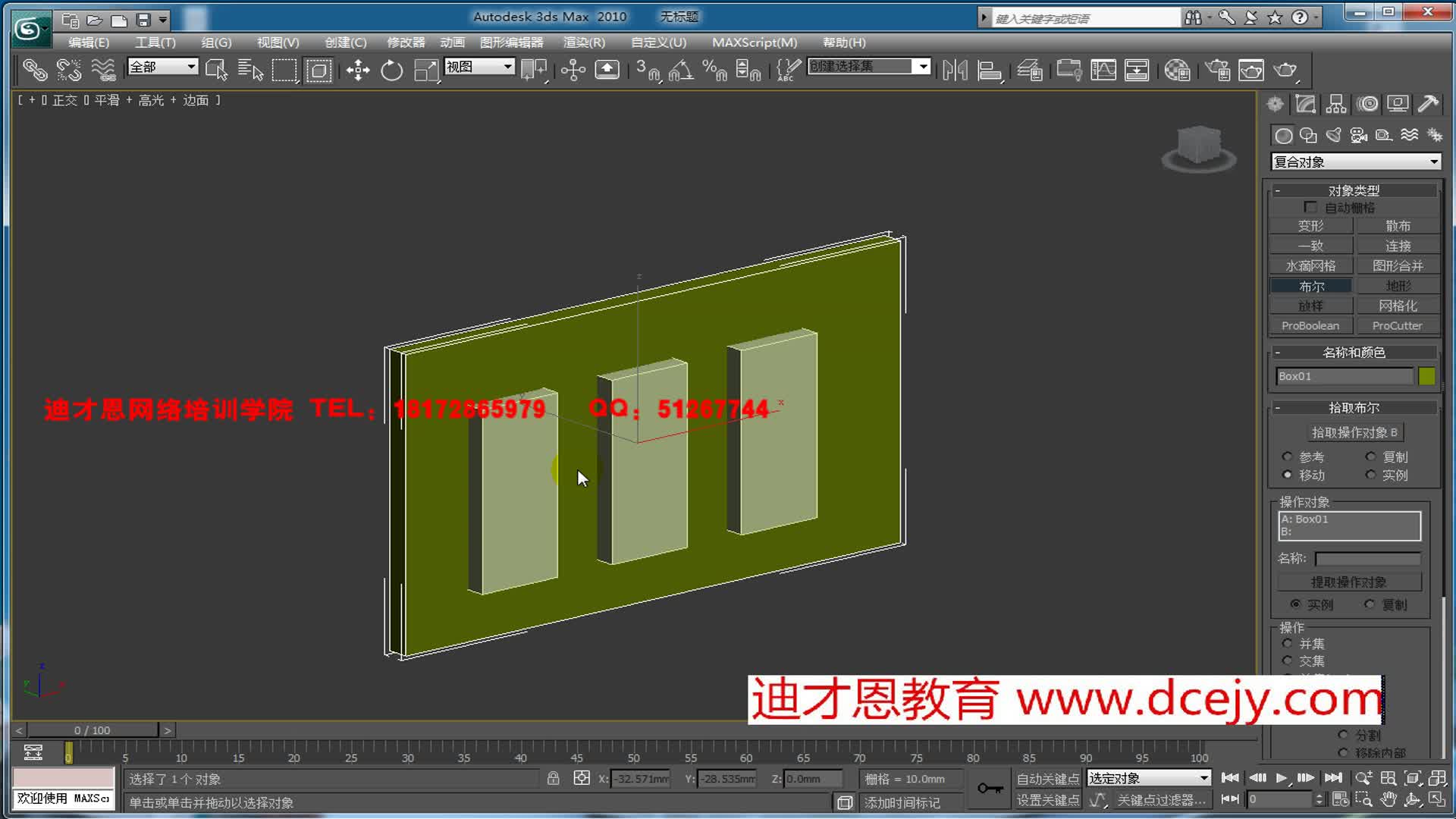Viewport: 1456px width, 819px height.
Task: Enable the 自动栅格 checkbox
Action: 1310,207
